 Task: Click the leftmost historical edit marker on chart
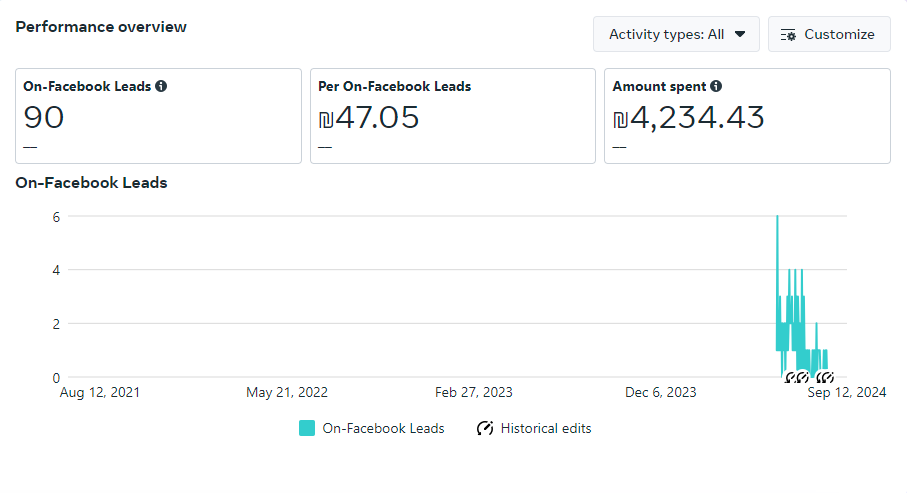[x=788, y=378]
